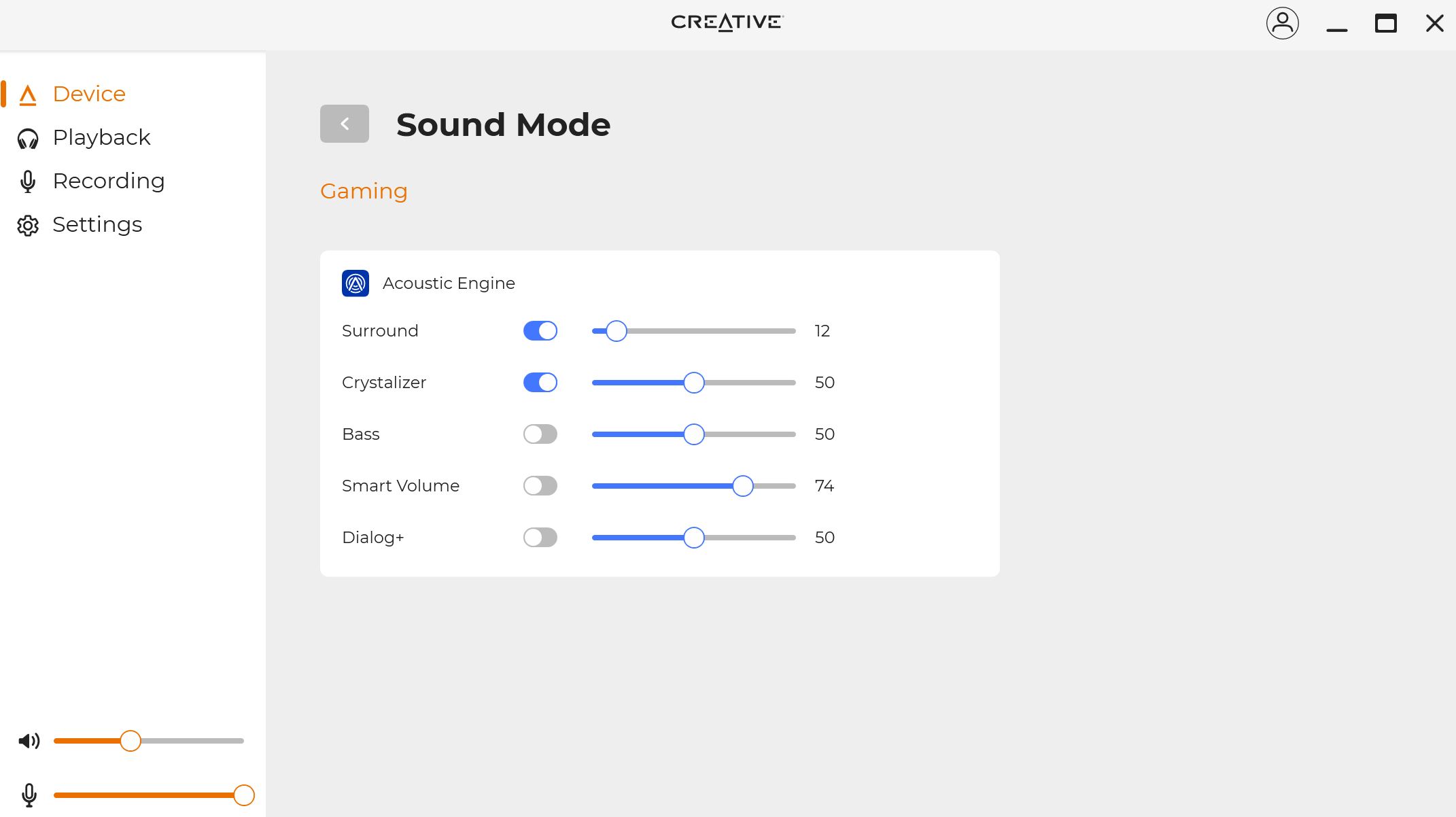The height and width of the screenshot is (817, 1456).
Task: Turn on Smart Volume
Action: (540, 486)
